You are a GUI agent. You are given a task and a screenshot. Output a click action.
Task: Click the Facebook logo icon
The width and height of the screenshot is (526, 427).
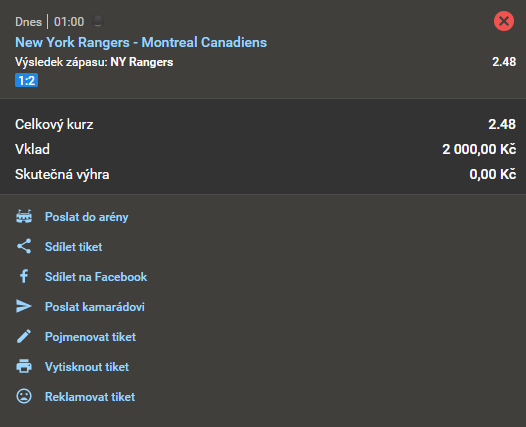[24, 276]
